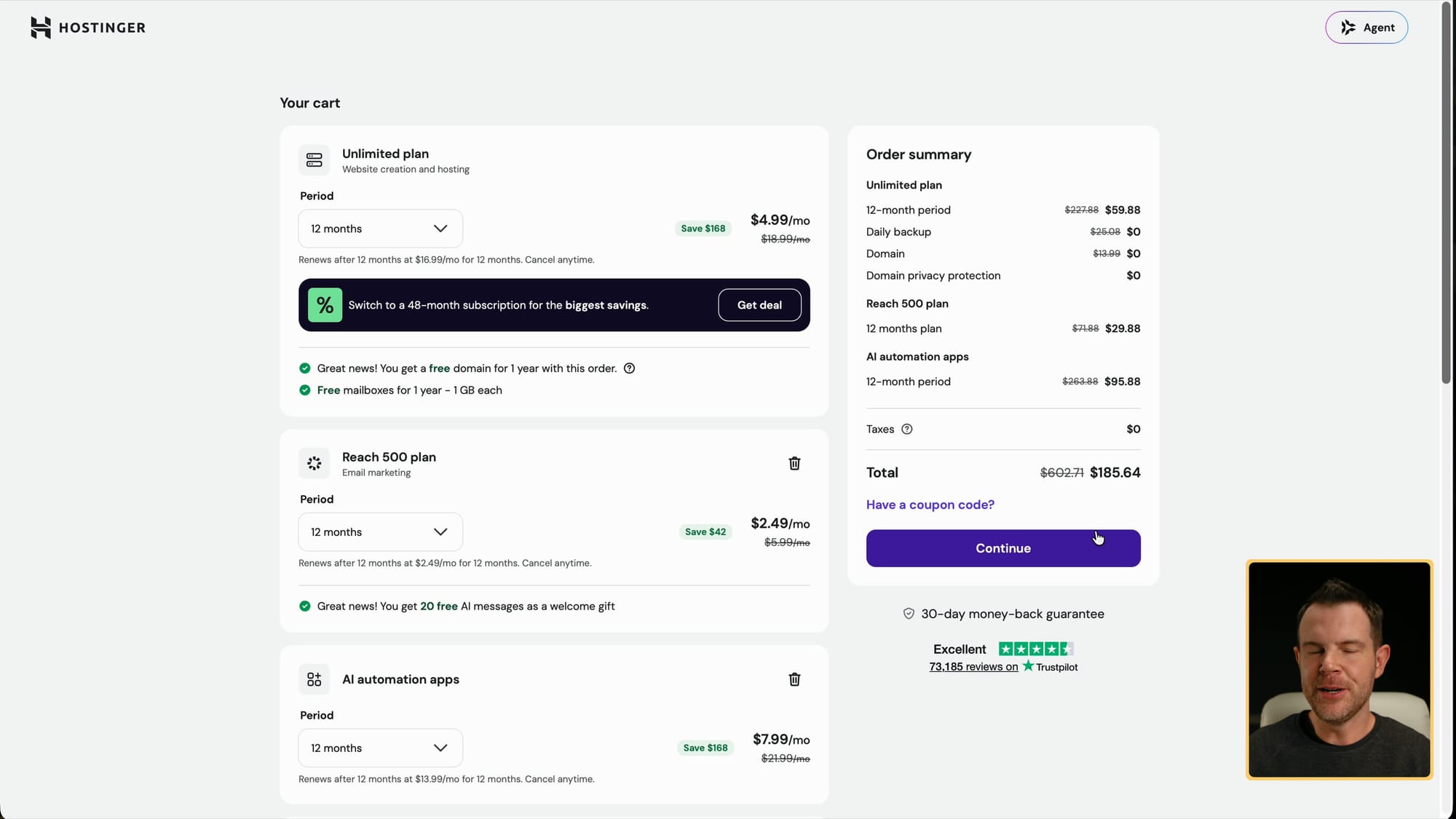This screenshot has height=819, width=1456.
Task: Click the Taxes help icon
Action: coord(907,430)
